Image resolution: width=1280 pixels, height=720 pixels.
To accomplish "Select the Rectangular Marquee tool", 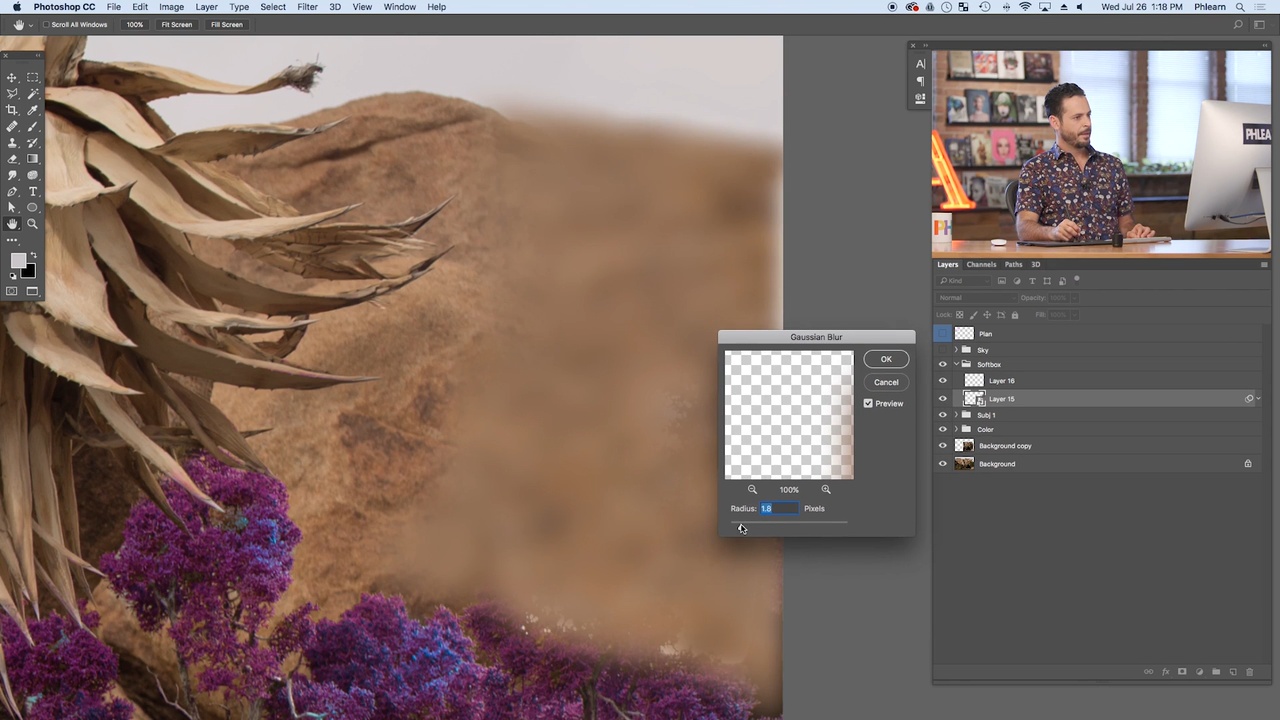I will click(33, 77).
